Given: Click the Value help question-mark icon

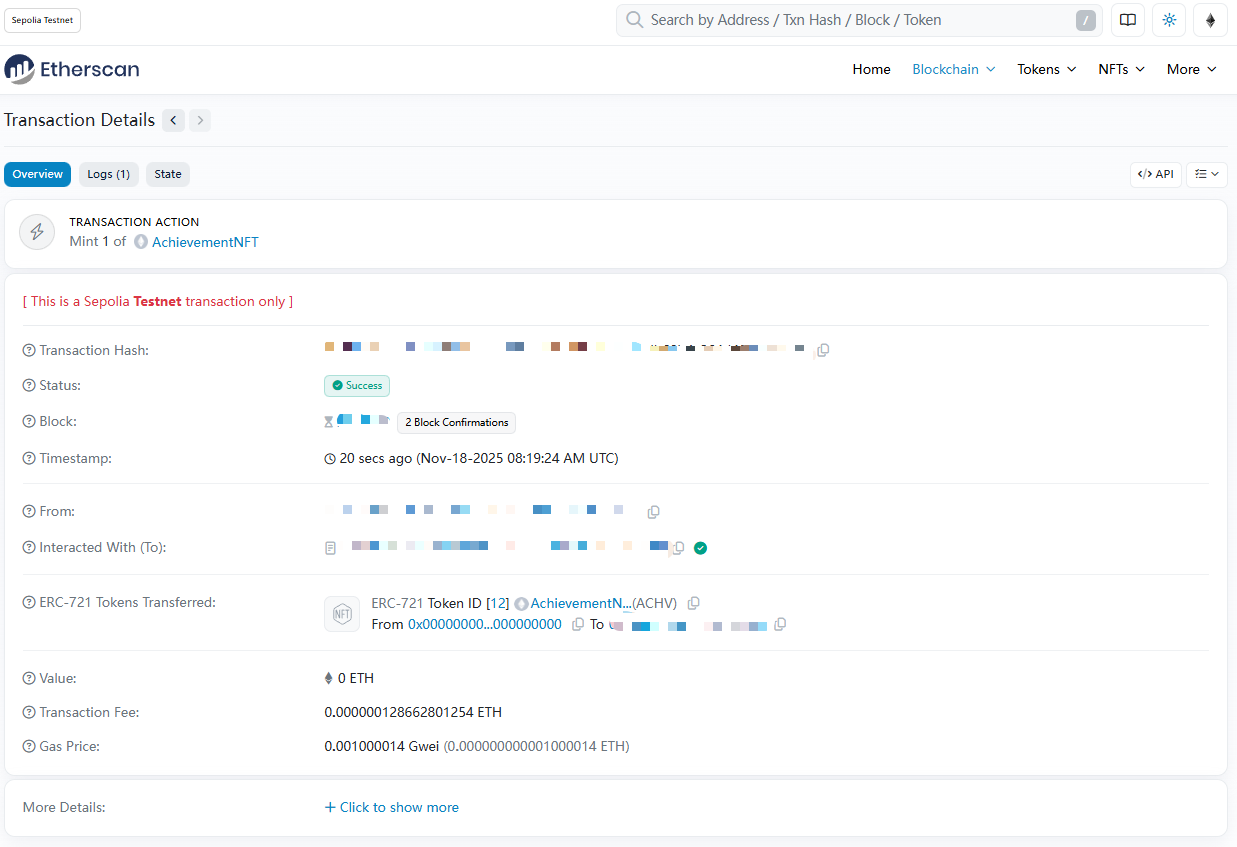Looking at the screenshot, I should coord(29,679).
